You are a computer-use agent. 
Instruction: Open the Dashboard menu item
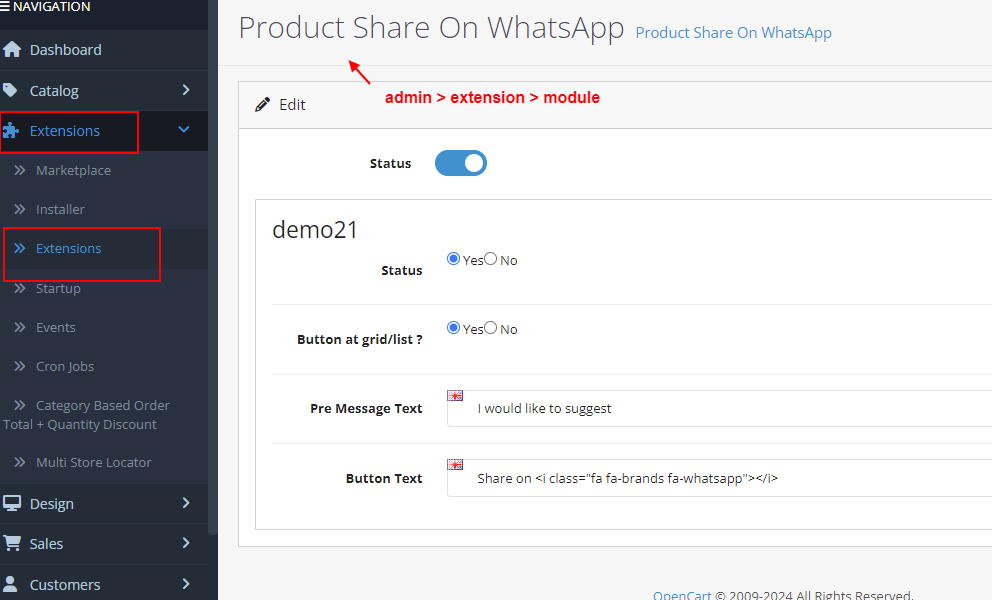pyautogui.click(x=104, y=49)
